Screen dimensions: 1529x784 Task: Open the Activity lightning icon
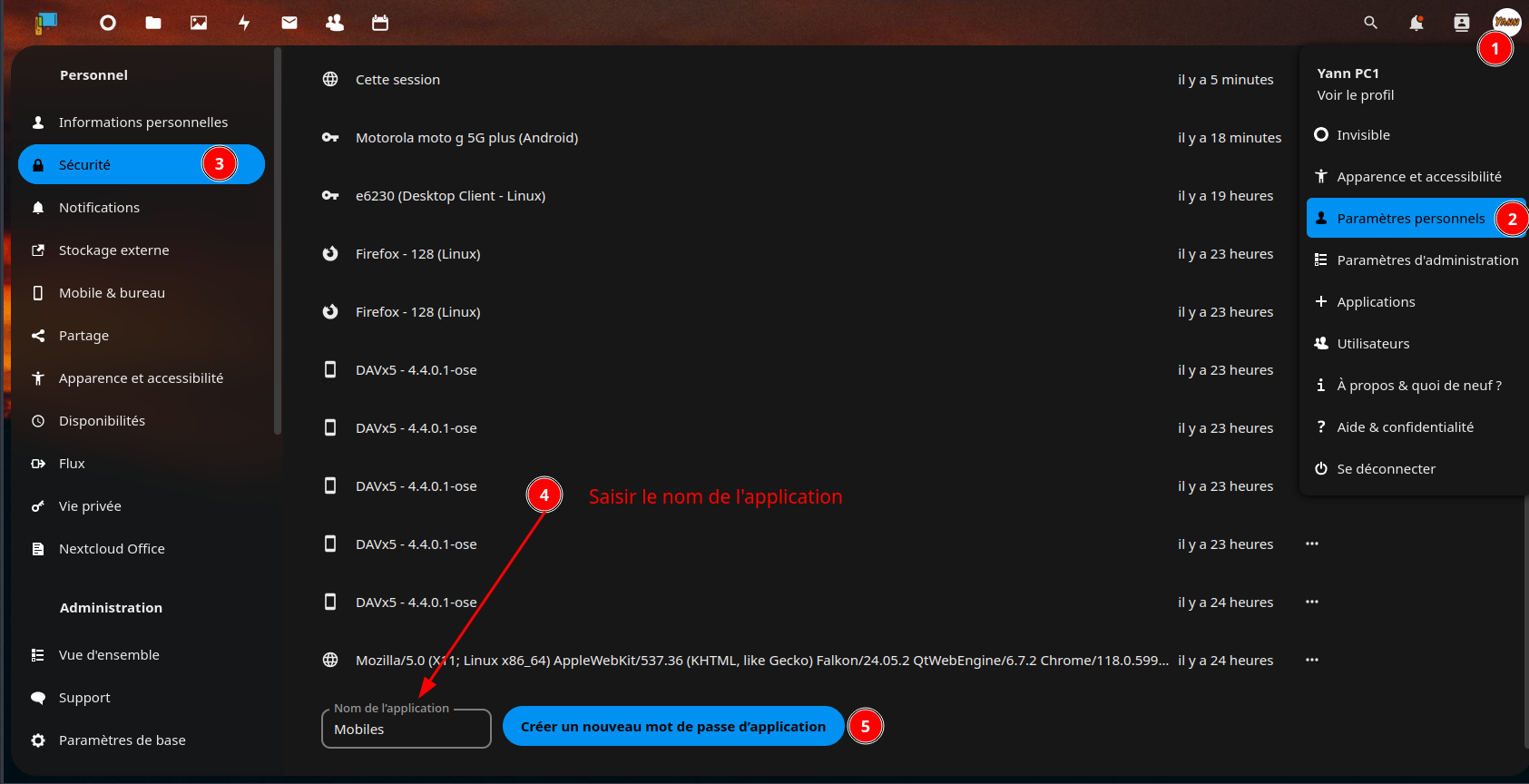pos(244,23)
